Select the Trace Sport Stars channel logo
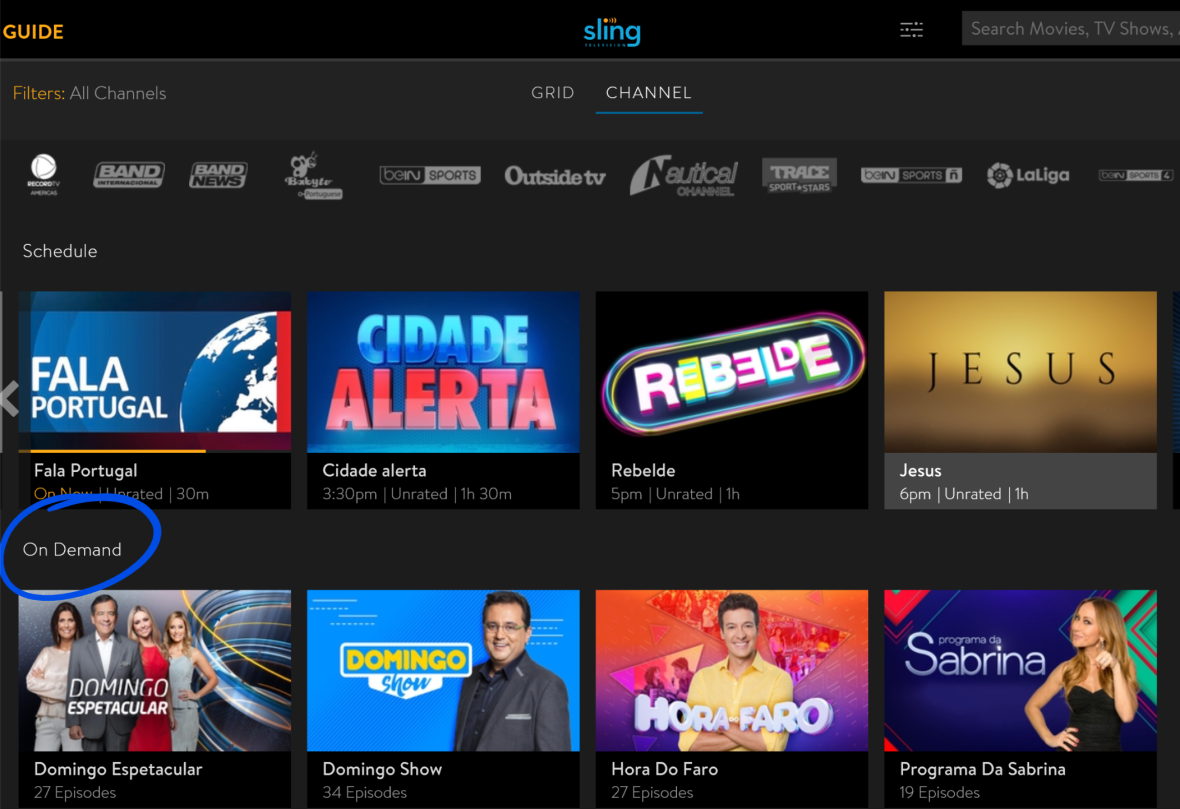 point(799,175)
